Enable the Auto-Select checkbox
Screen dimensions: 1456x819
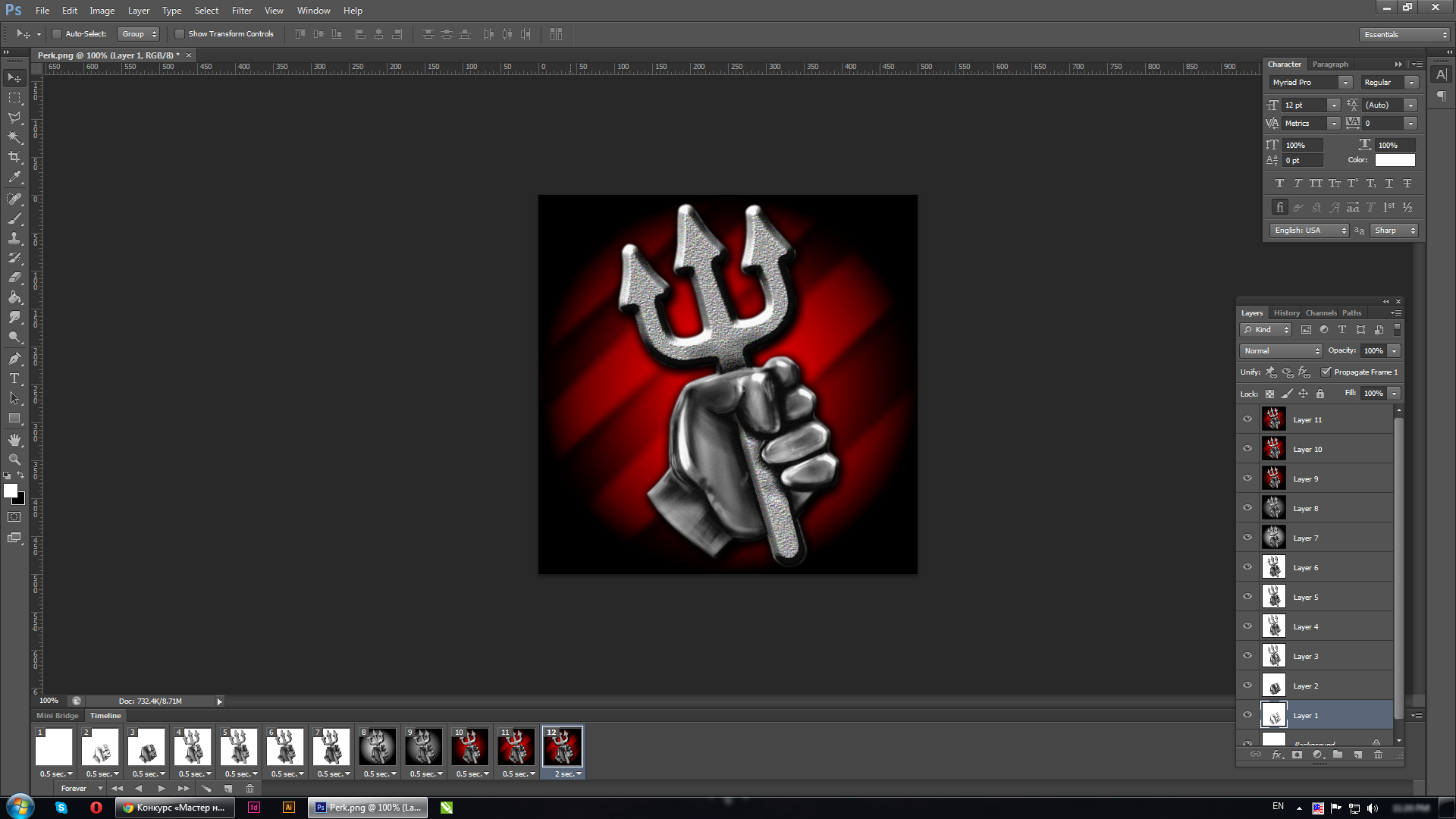click(57, 34)
